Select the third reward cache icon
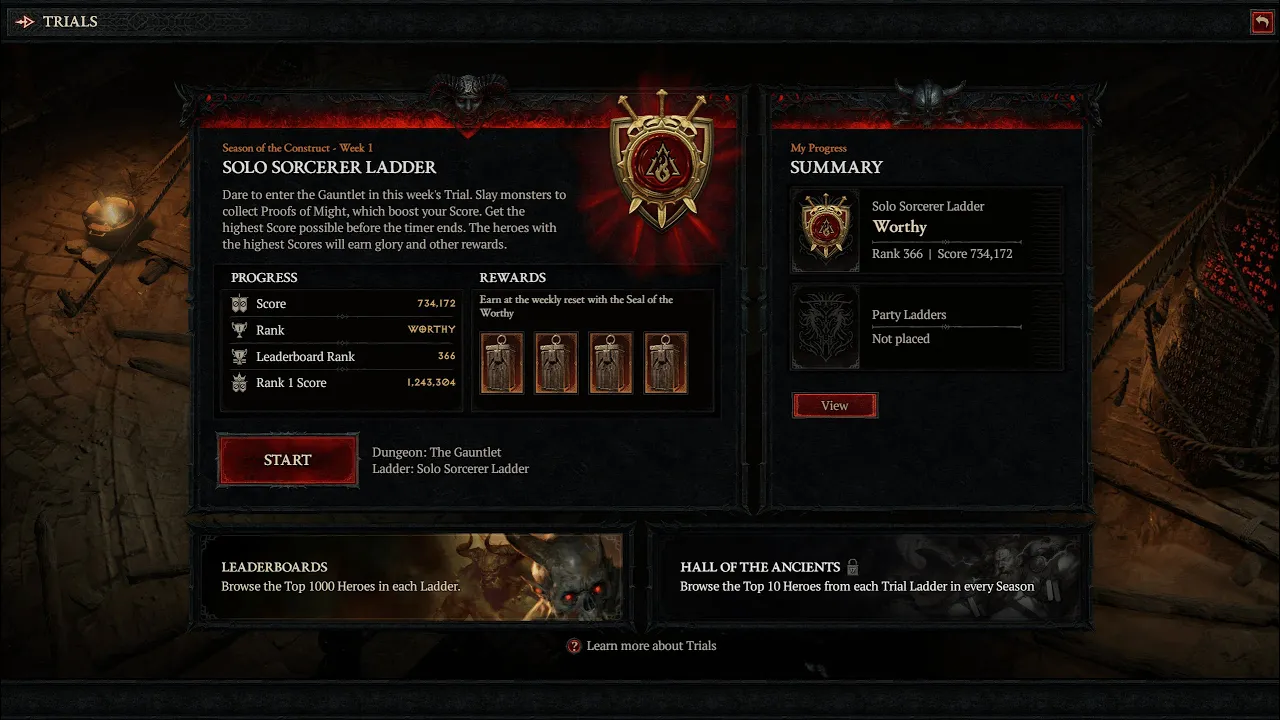The height and width of the screenshot is (720, 1280). tap(610, 363)
